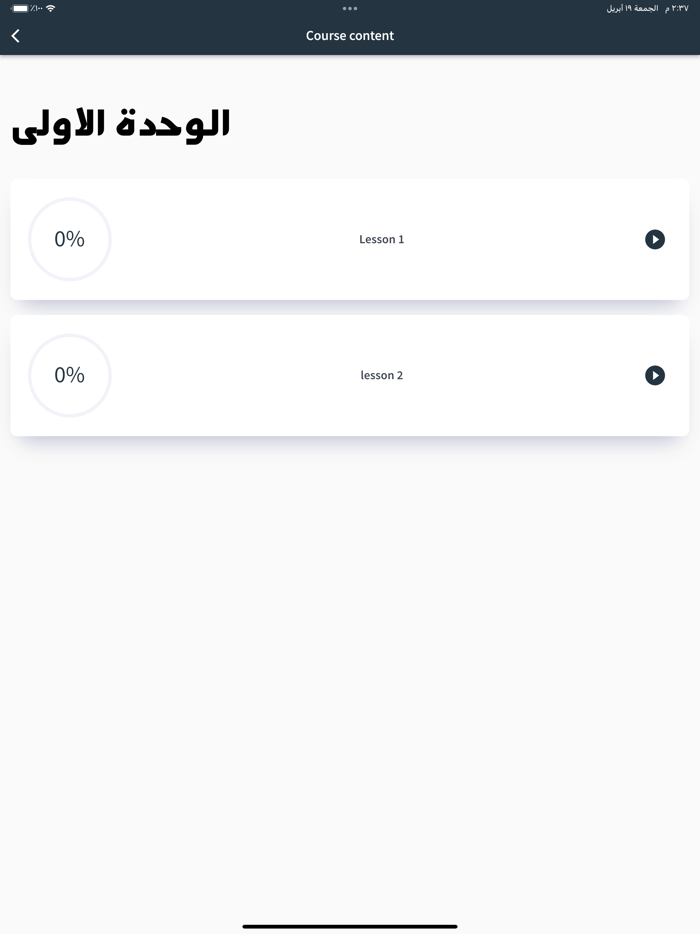Select the 0% progress circle of Lesson 1

click(x=69, y=239)
